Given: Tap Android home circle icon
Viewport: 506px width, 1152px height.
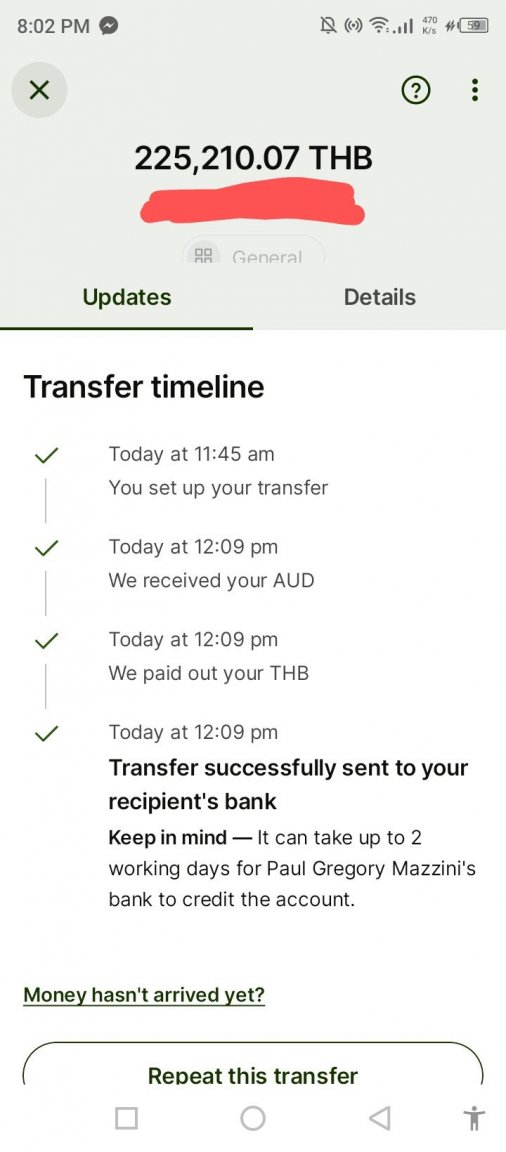Looking at the screenshot, I should [x=253, y=1118].
